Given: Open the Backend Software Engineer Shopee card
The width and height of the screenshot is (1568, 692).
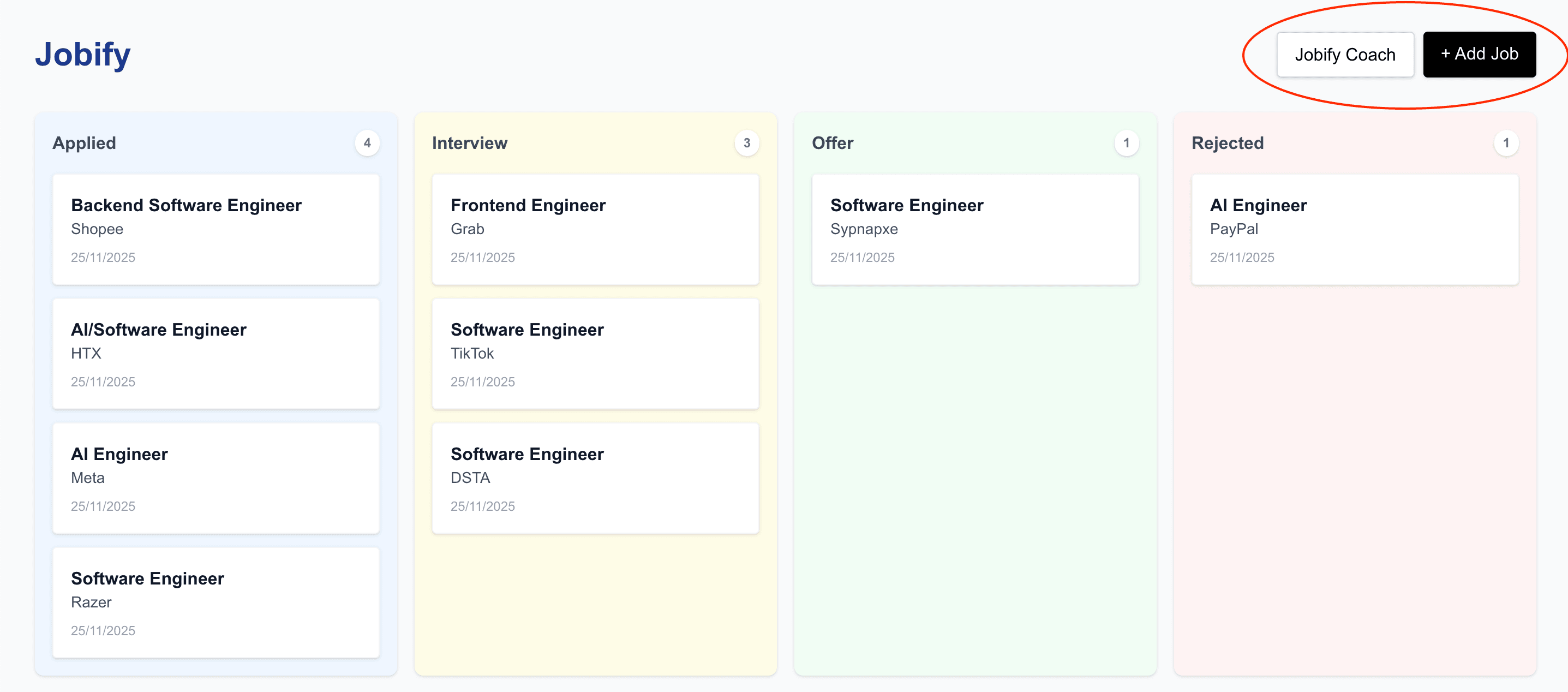Looking at the screenshot, I should (216, 229).
